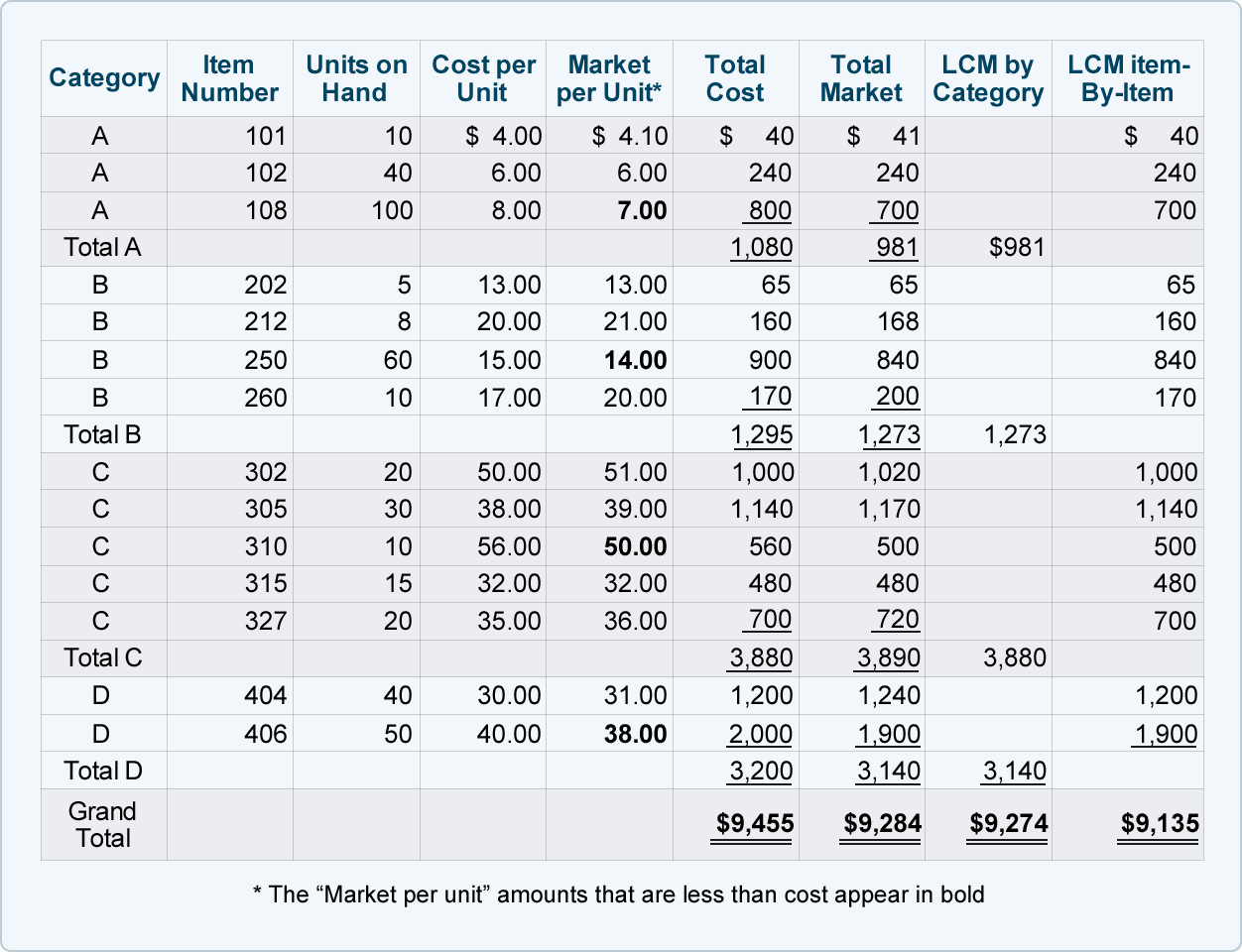The image size is (1242, 952).
Task: Click the $981 LCM by Category cell
Action: 1017,247
